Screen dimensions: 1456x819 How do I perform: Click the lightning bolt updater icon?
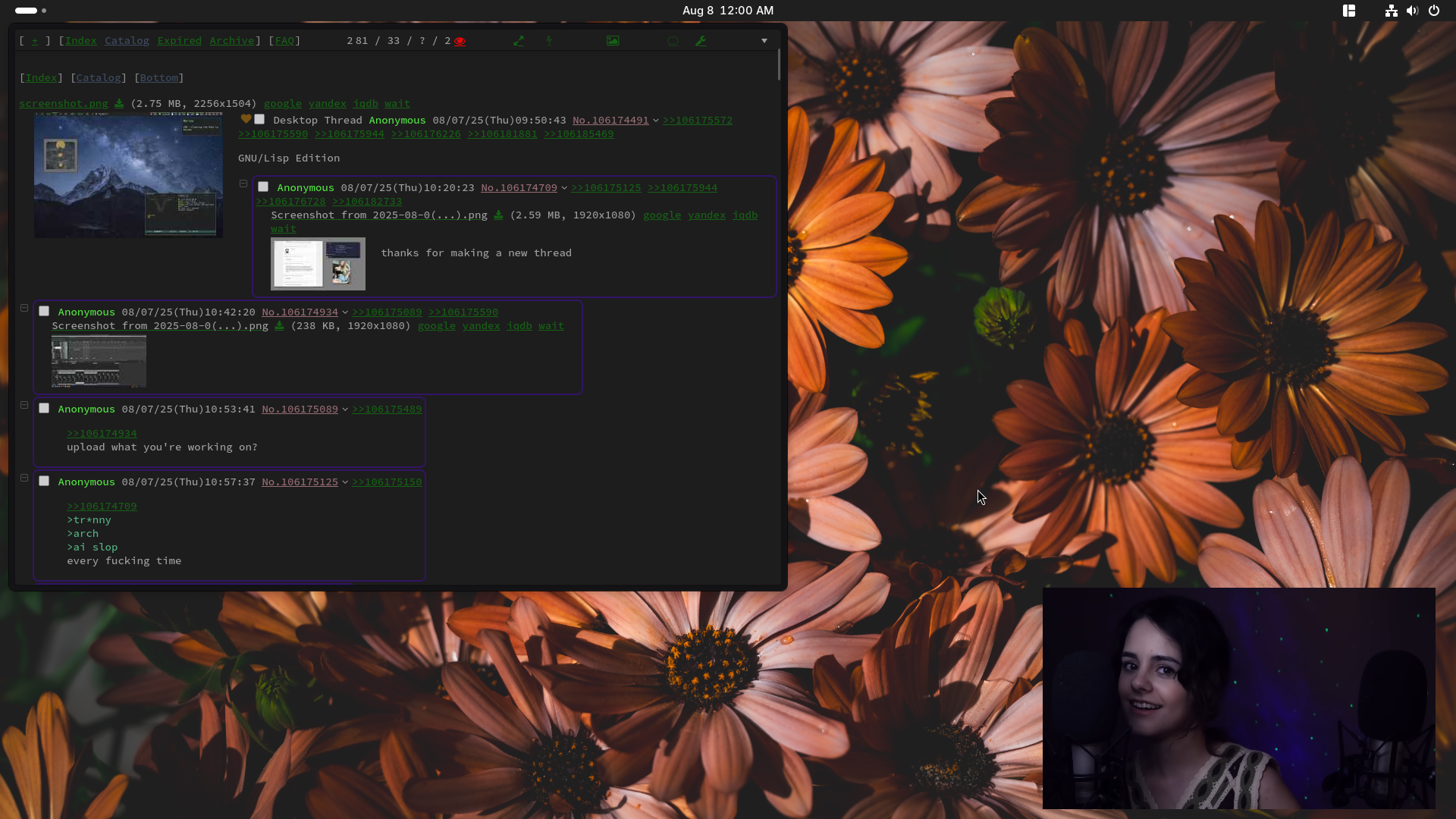pyautogui.click(x=550, y=41)
